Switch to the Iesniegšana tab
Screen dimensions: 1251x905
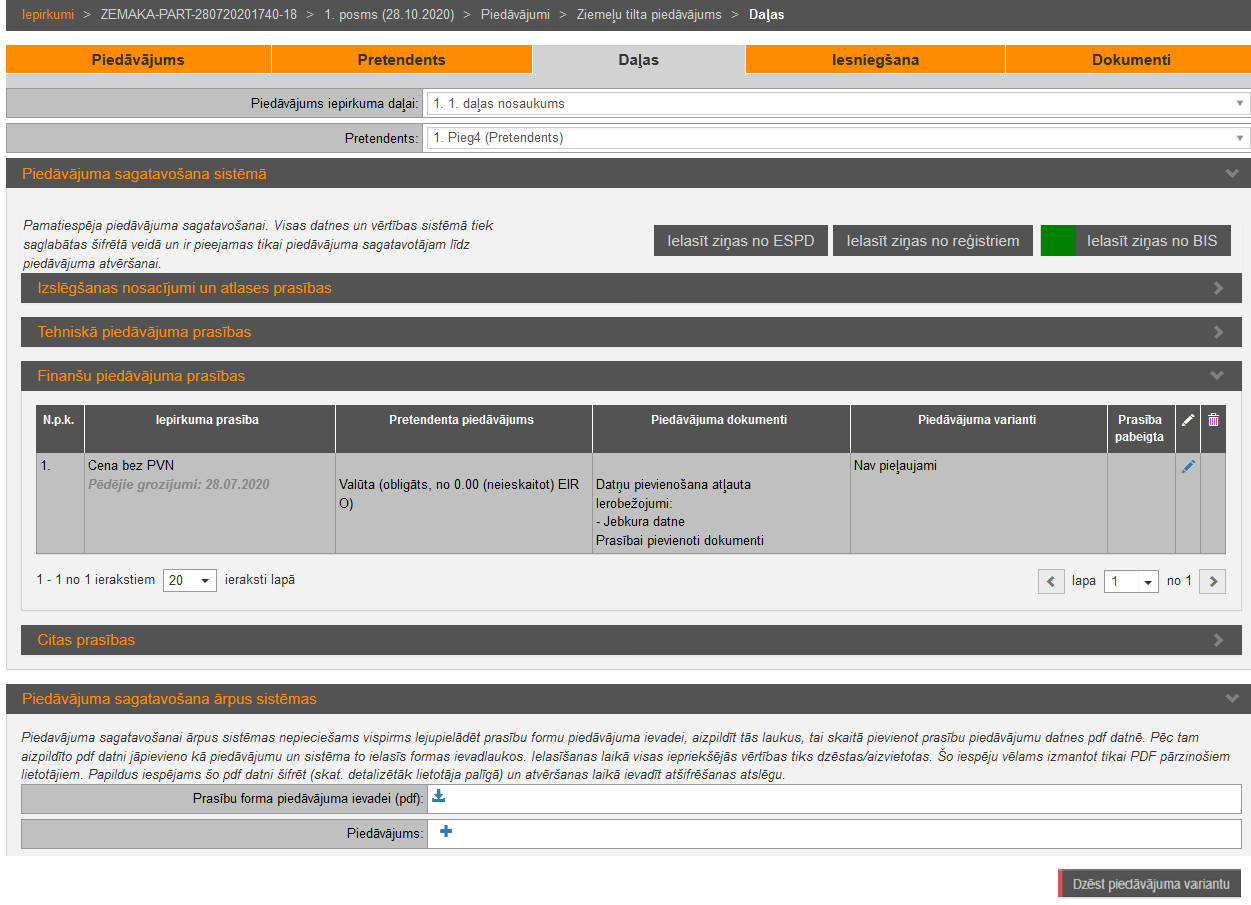pyautogui.click(x=875, y=60)
